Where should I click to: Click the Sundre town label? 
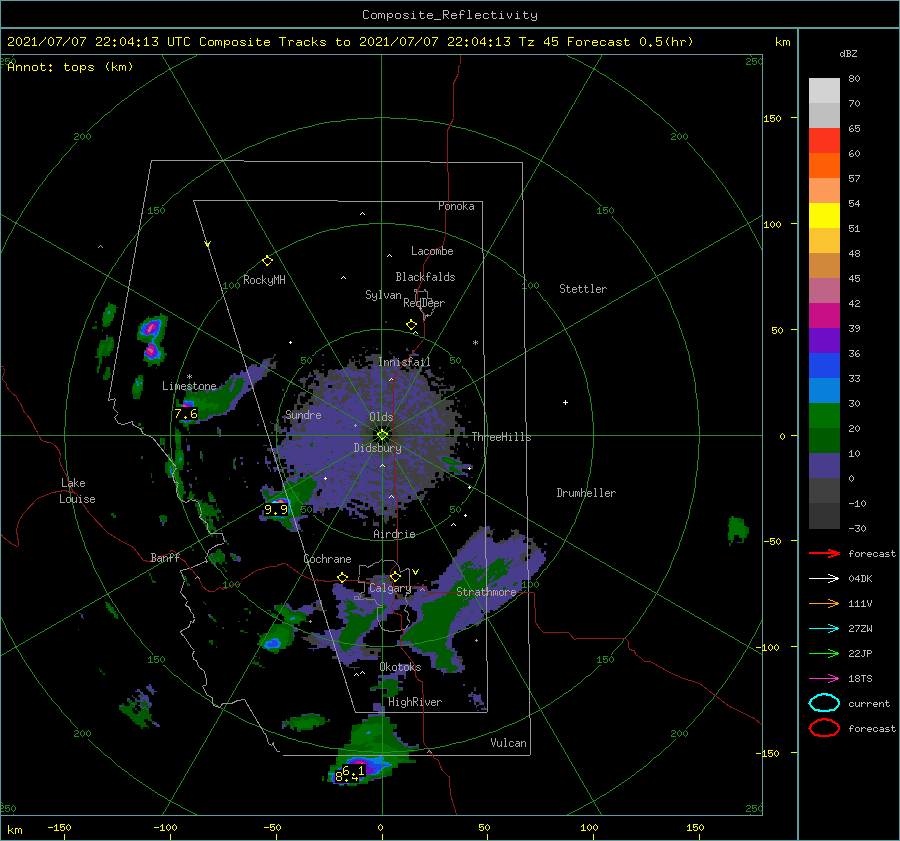coord(303,414)
